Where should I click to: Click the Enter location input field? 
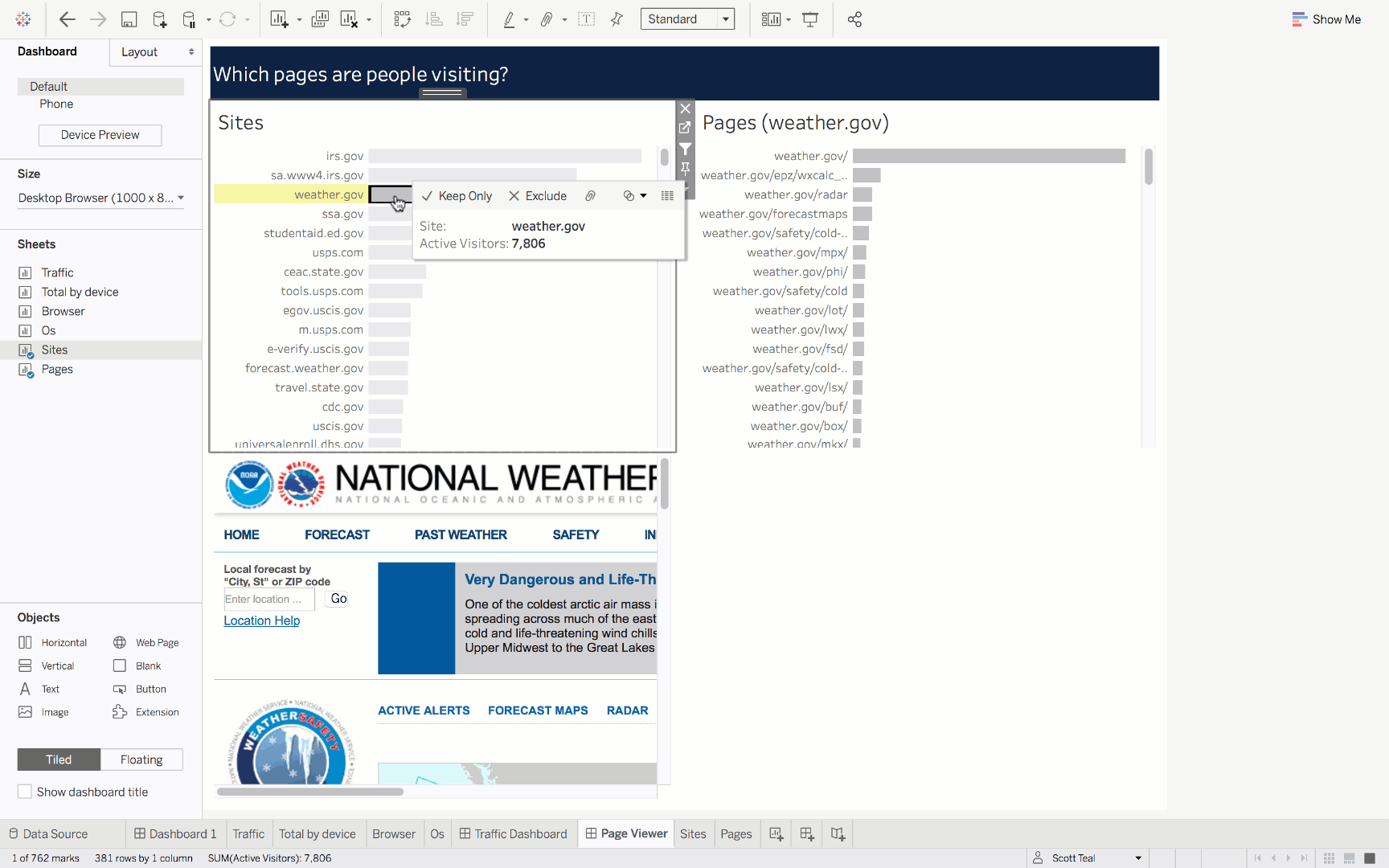269,599
